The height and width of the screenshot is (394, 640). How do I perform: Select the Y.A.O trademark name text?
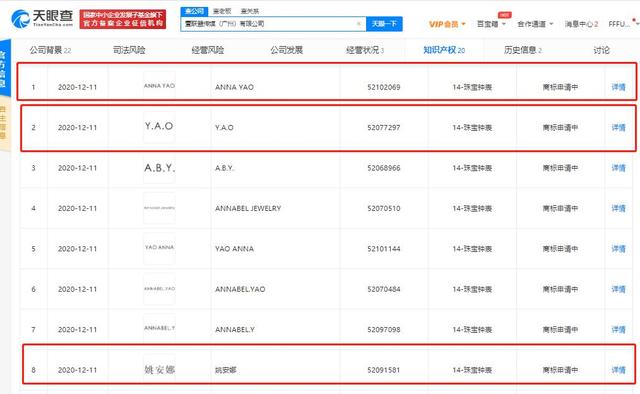224,127
